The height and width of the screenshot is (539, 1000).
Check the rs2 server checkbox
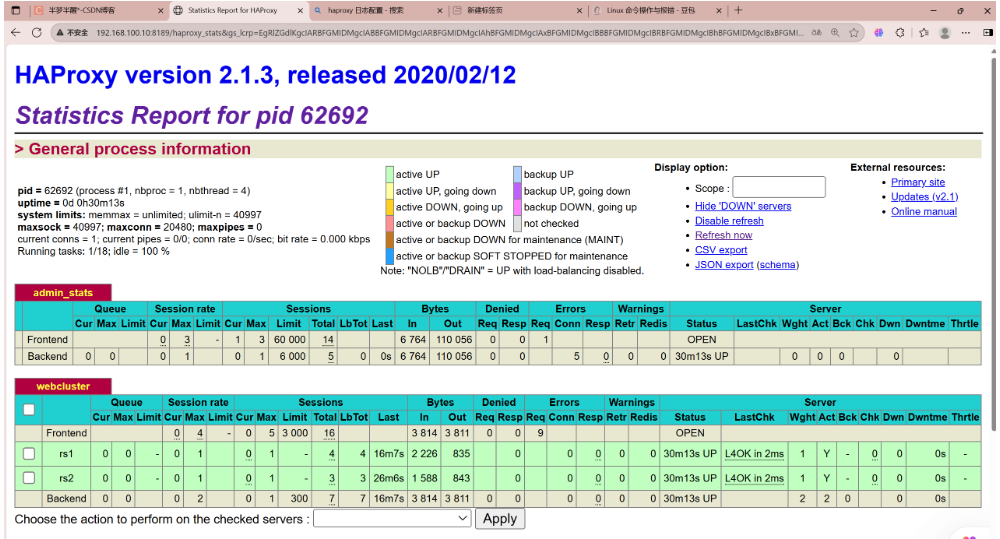(x=29, y=477)
